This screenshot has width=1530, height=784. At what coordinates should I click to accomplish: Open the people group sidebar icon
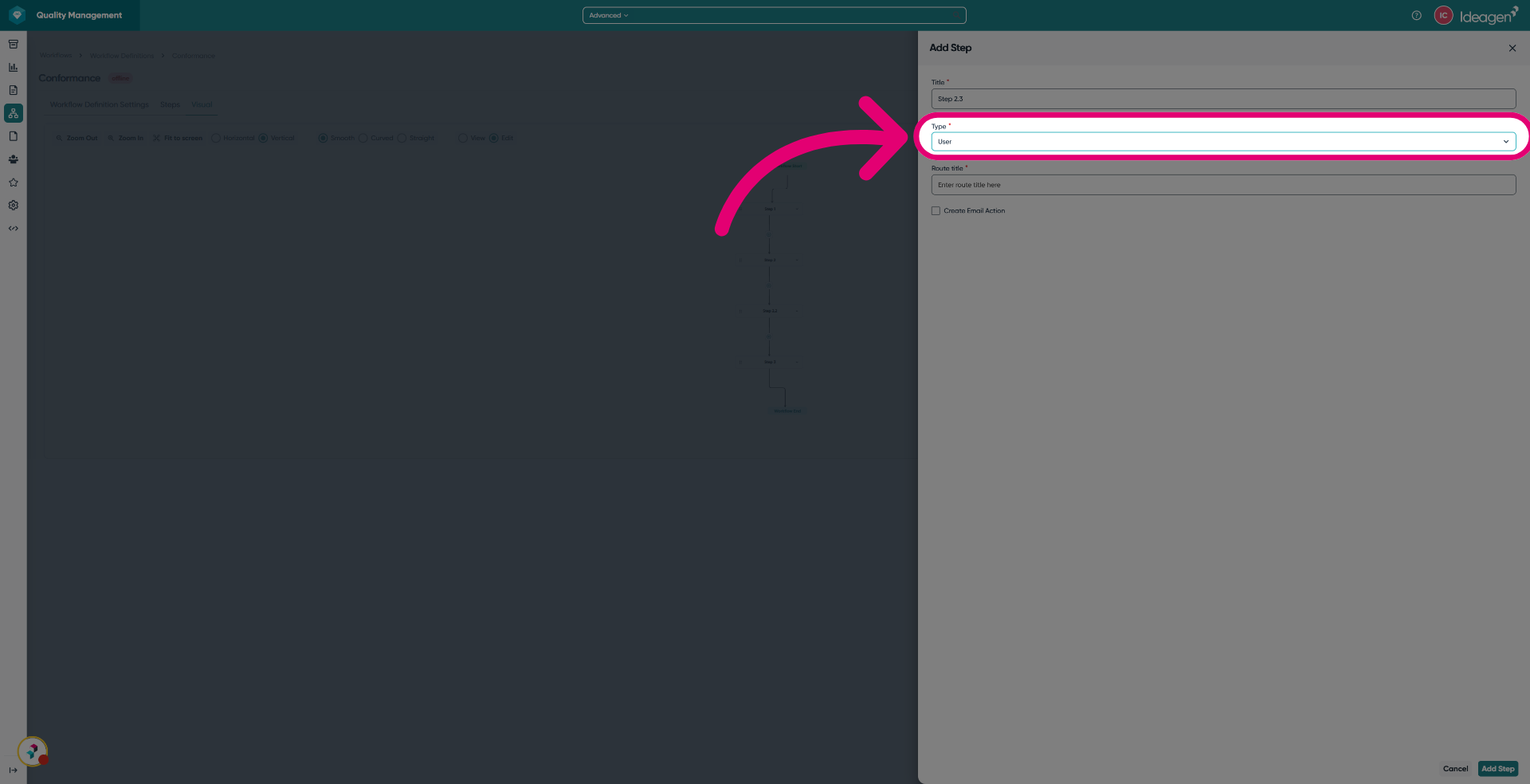14,159
